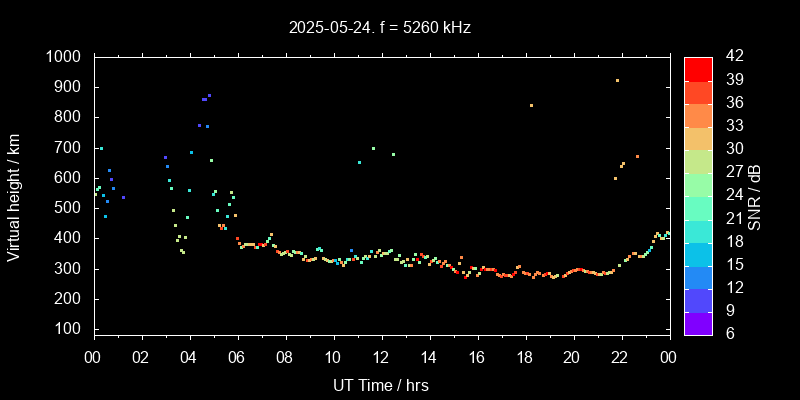The width and height of the screenshot is (800, 400).
Task: Click the 18 tick on the time axis
Action: (x=524, y=357)
